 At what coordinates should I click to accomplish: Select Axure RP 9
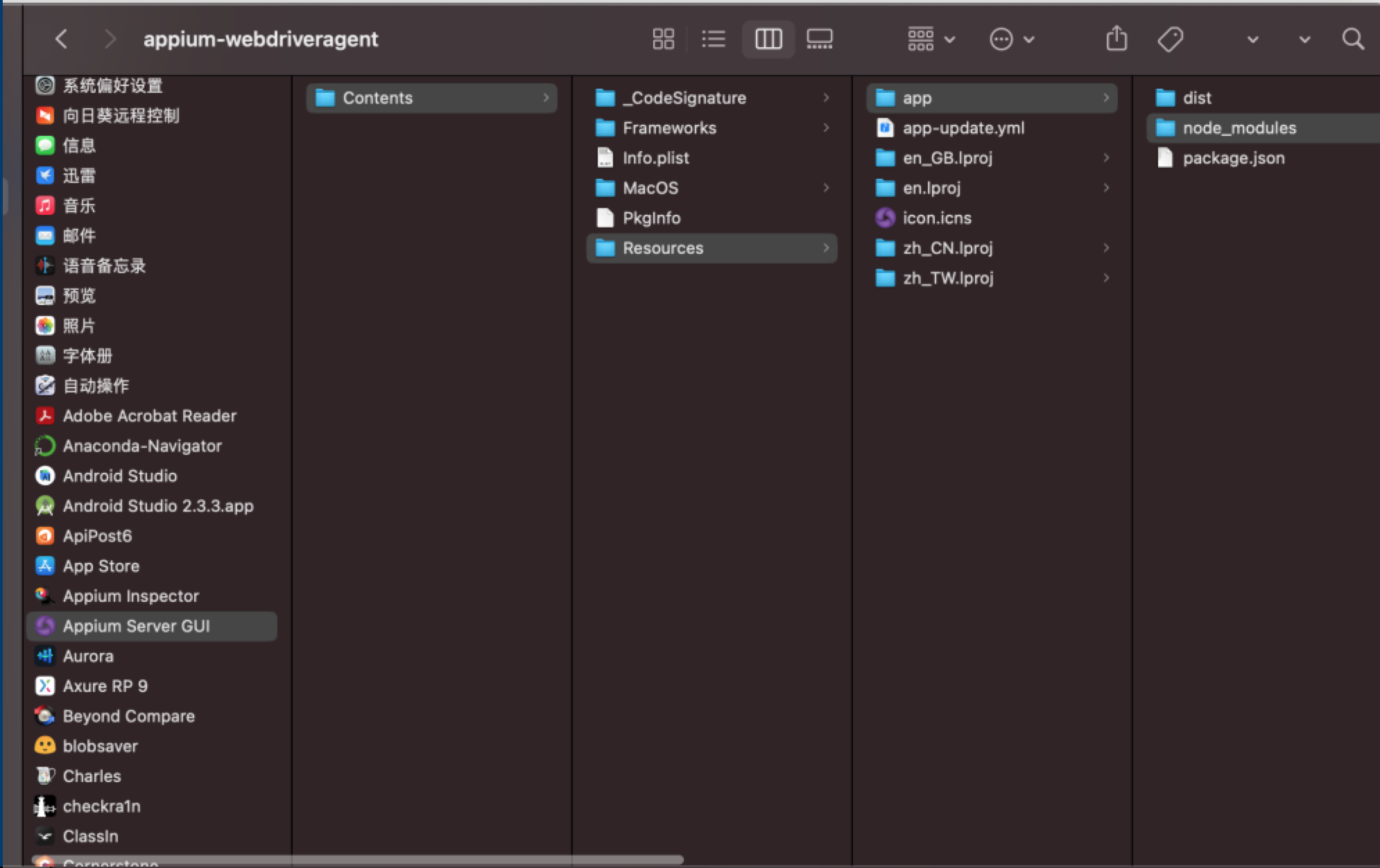point(151,686)
